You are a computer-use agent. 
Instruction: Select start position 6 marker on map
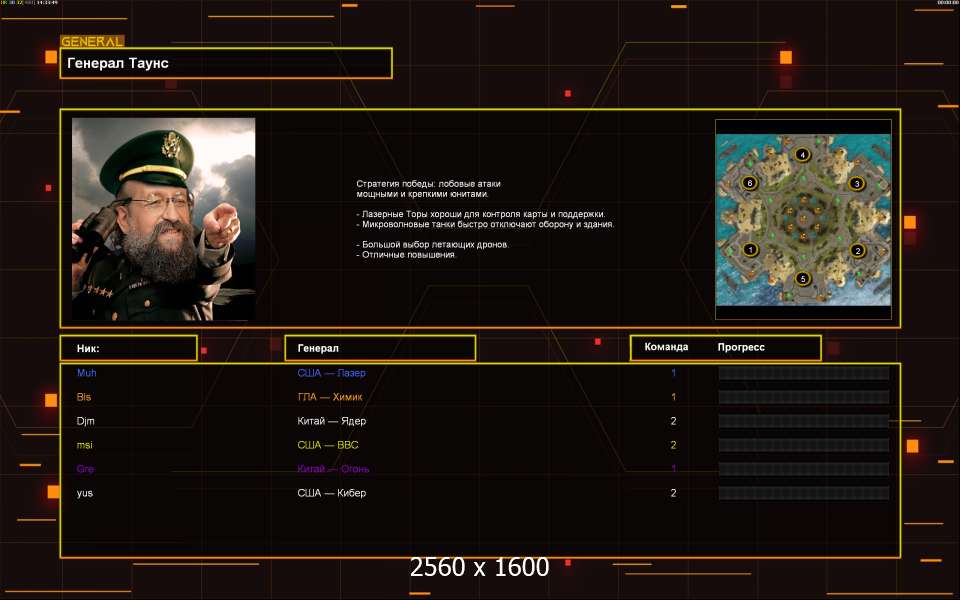(750, 184)
